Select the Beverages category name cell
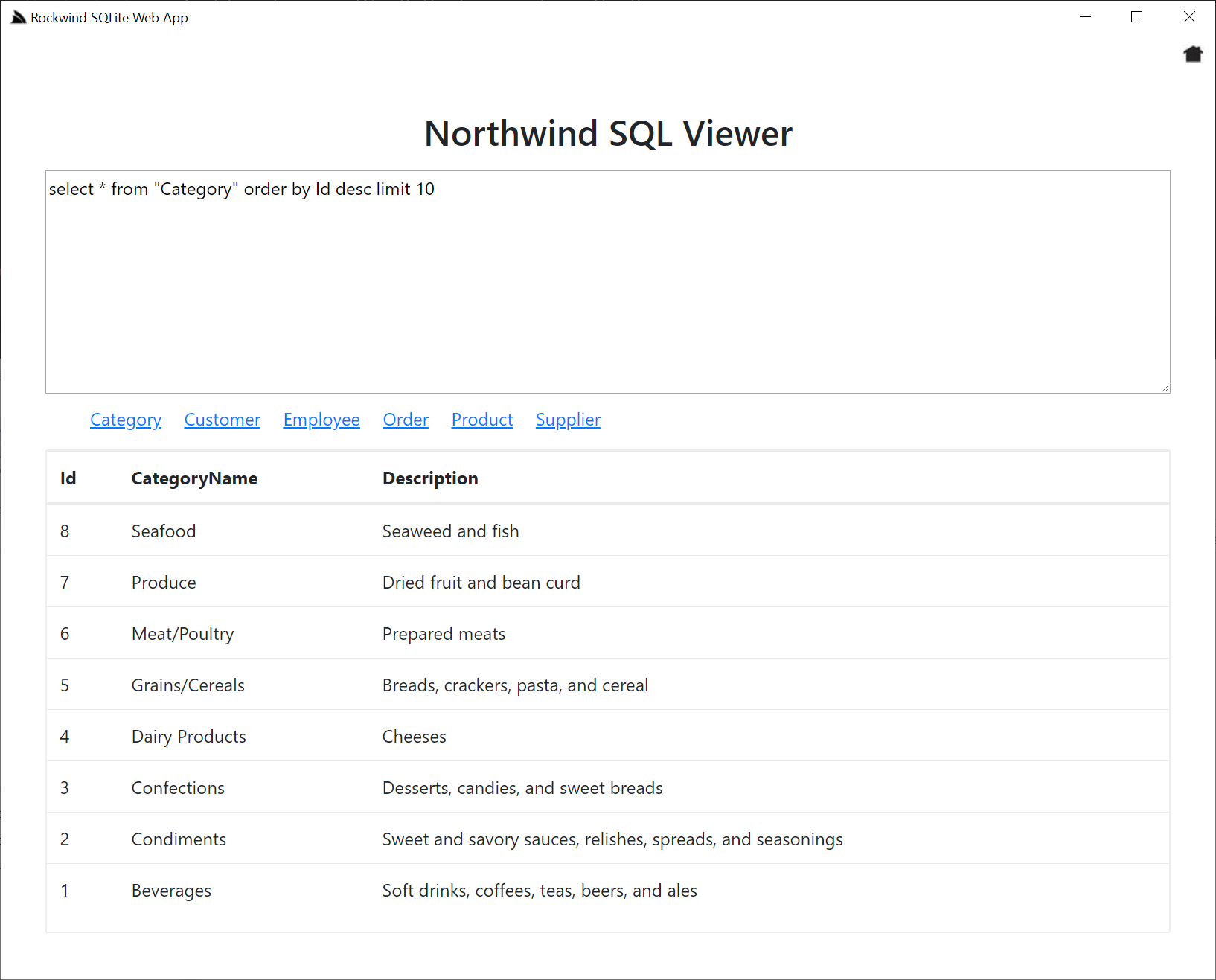Screen dimensions: 1216x980 [x=171, y=891]
